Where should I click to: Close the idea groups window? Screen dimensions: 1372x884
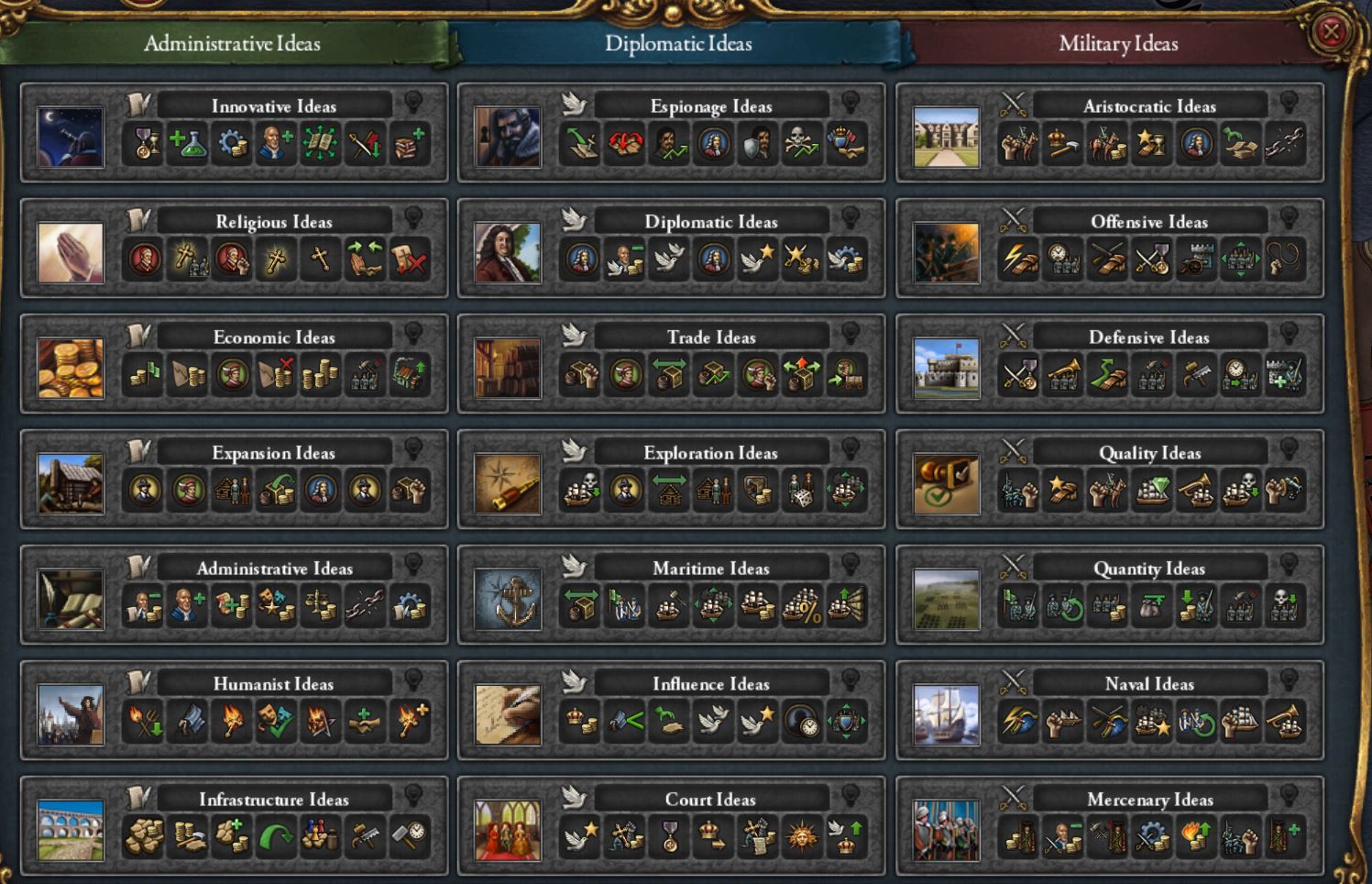coord(1331,32)
